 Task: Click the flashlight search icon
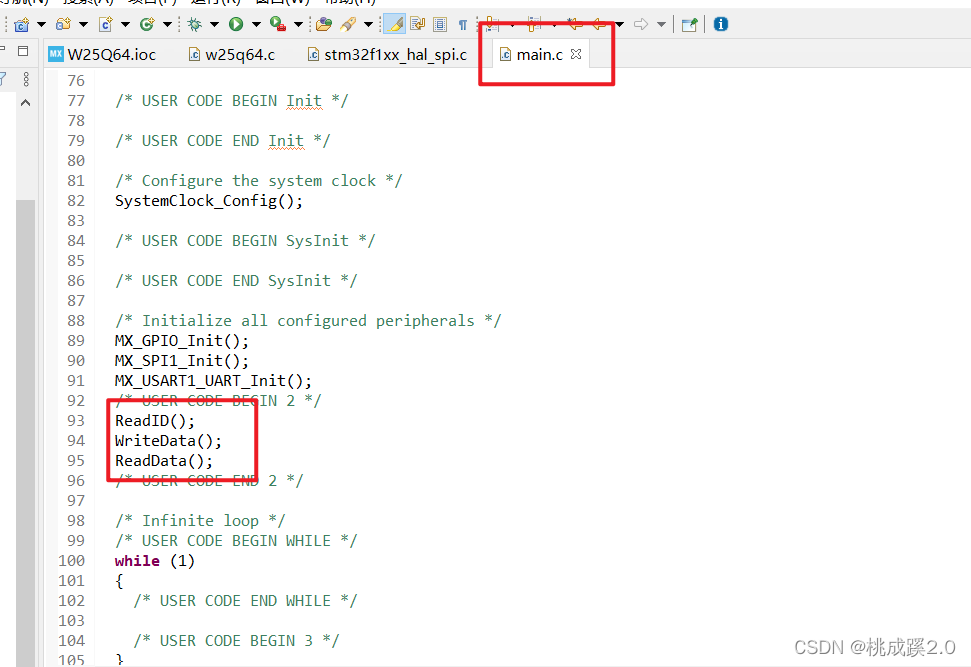click(x=348, y=25)
